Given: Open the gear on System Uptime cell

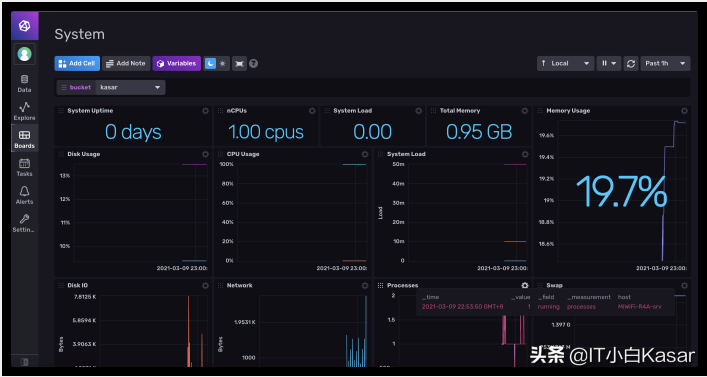Looking at the screenshot, I should point(205,110).
